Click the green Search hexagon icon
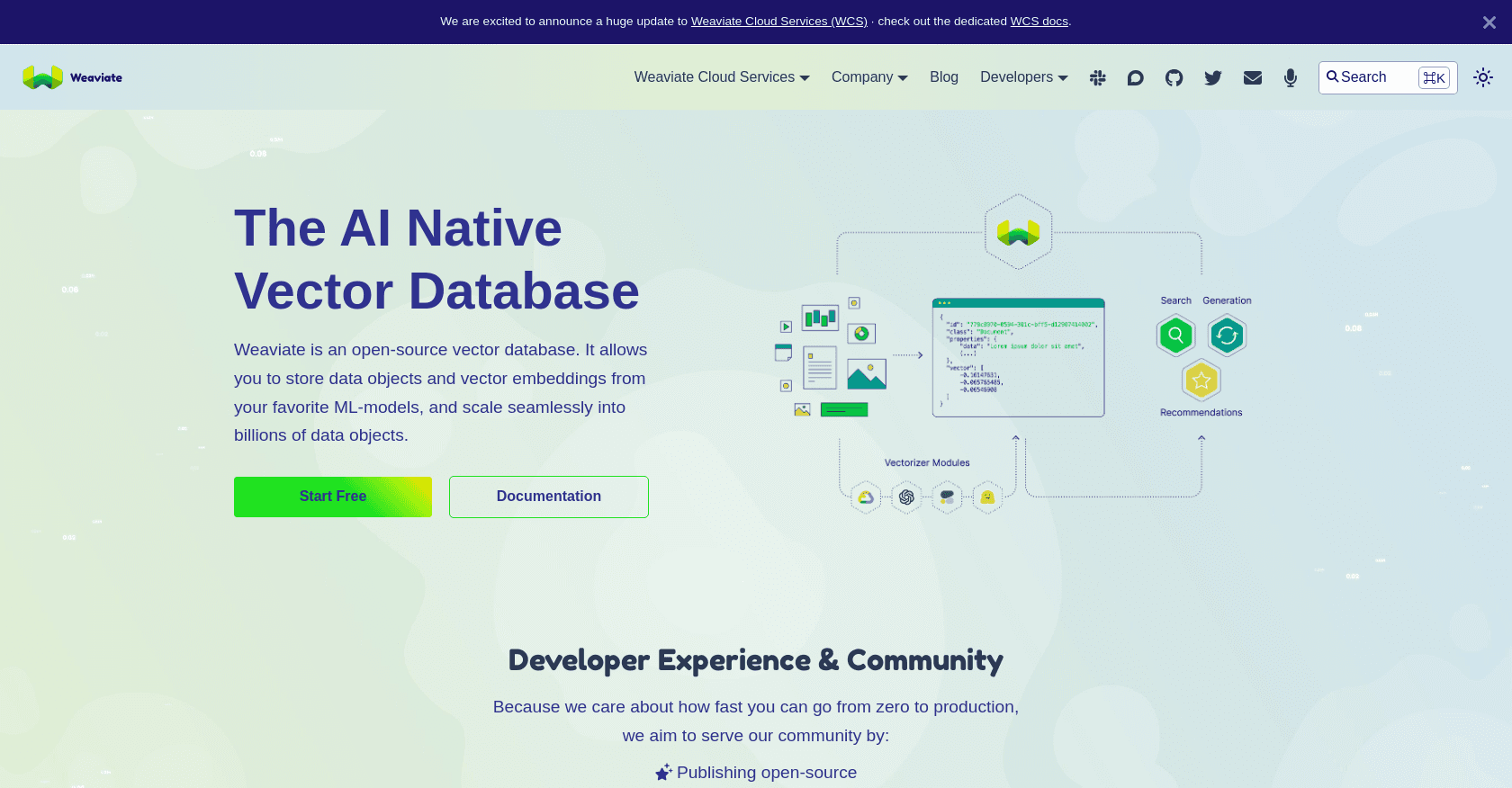Screen dimensions: 1512x788 [1175, 336]
